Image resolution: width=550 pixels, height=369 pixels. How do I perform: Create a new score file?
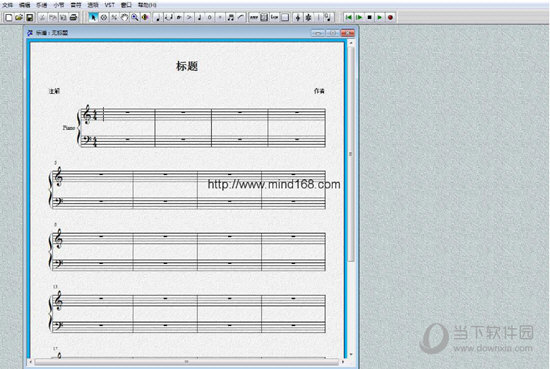tap(9, 17)
